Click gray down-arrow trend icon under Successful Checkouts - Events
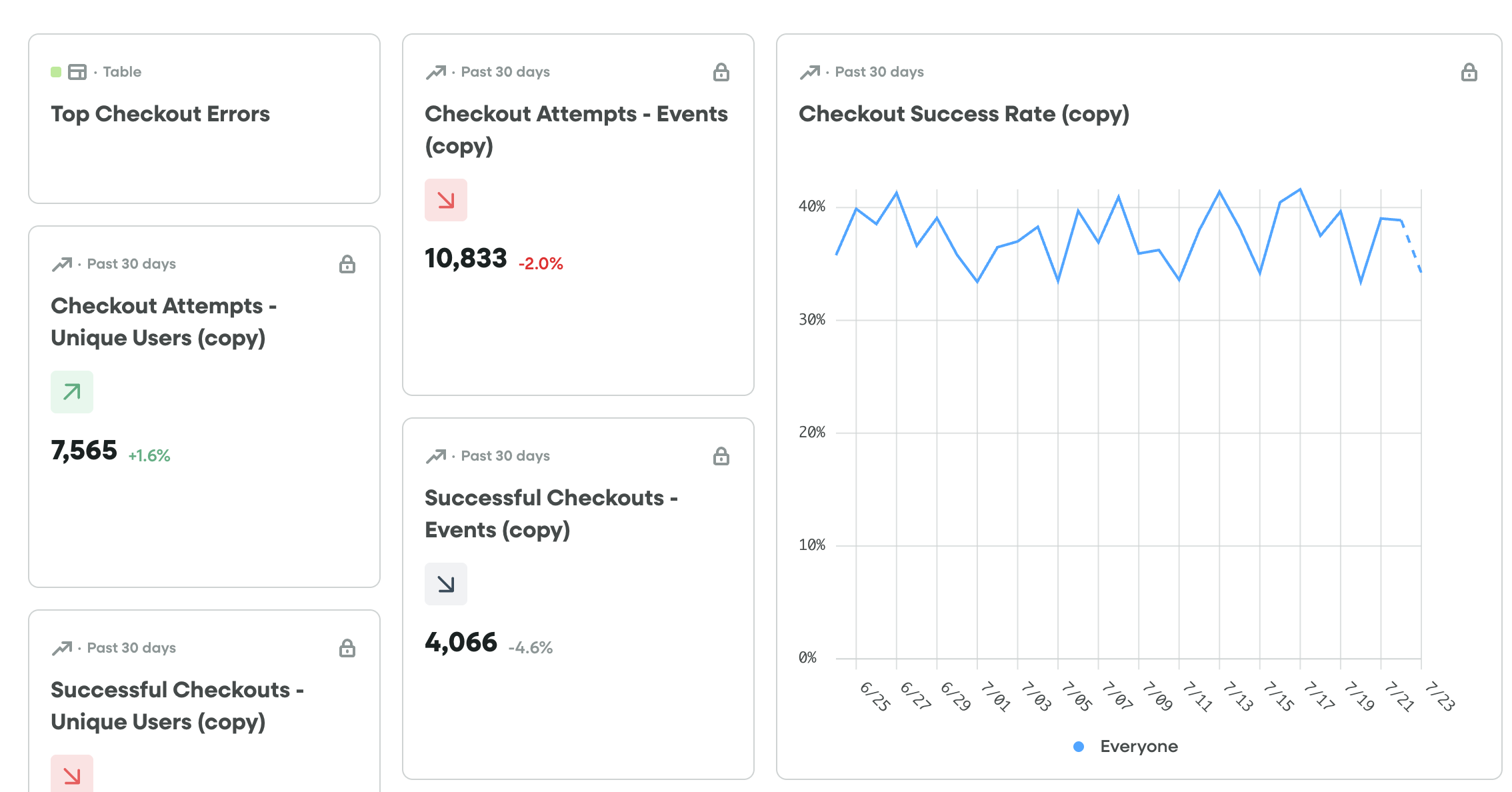This screenshot has width=1512, height=792. pyautogui.click(x=446, y=584)
